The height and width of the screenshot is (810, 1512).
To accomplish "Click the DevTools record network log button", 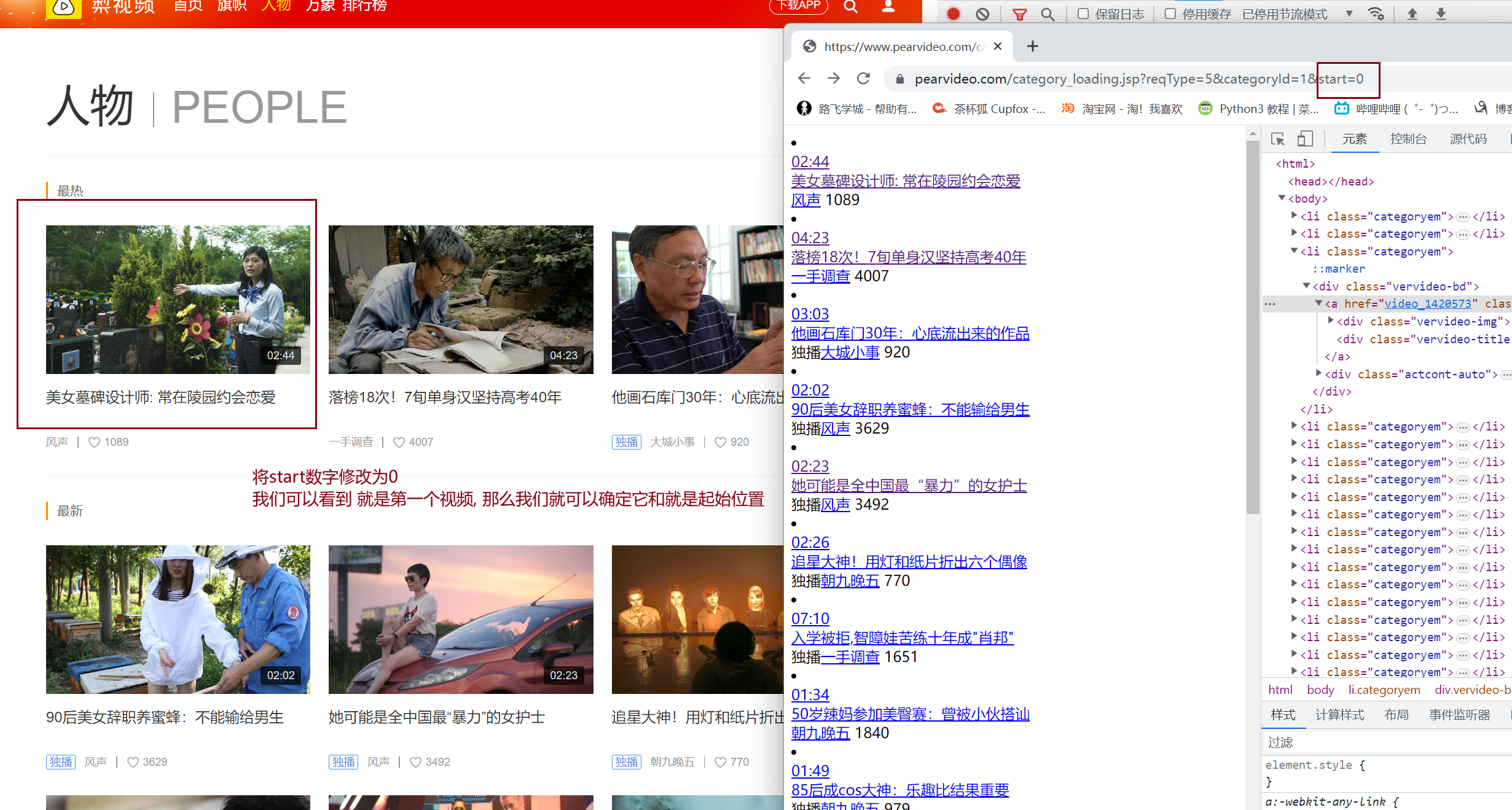I will 953,14.
